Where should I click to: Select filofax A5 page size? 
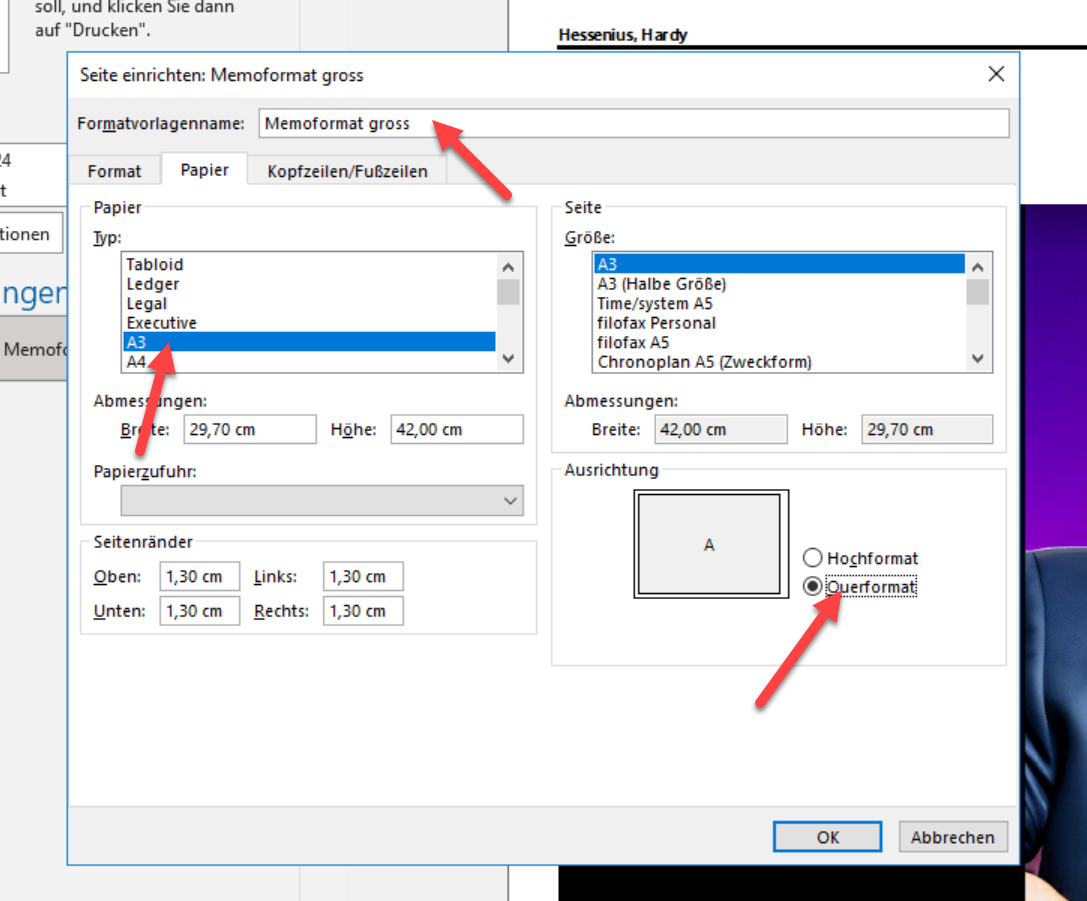click(x=779, y=342)
